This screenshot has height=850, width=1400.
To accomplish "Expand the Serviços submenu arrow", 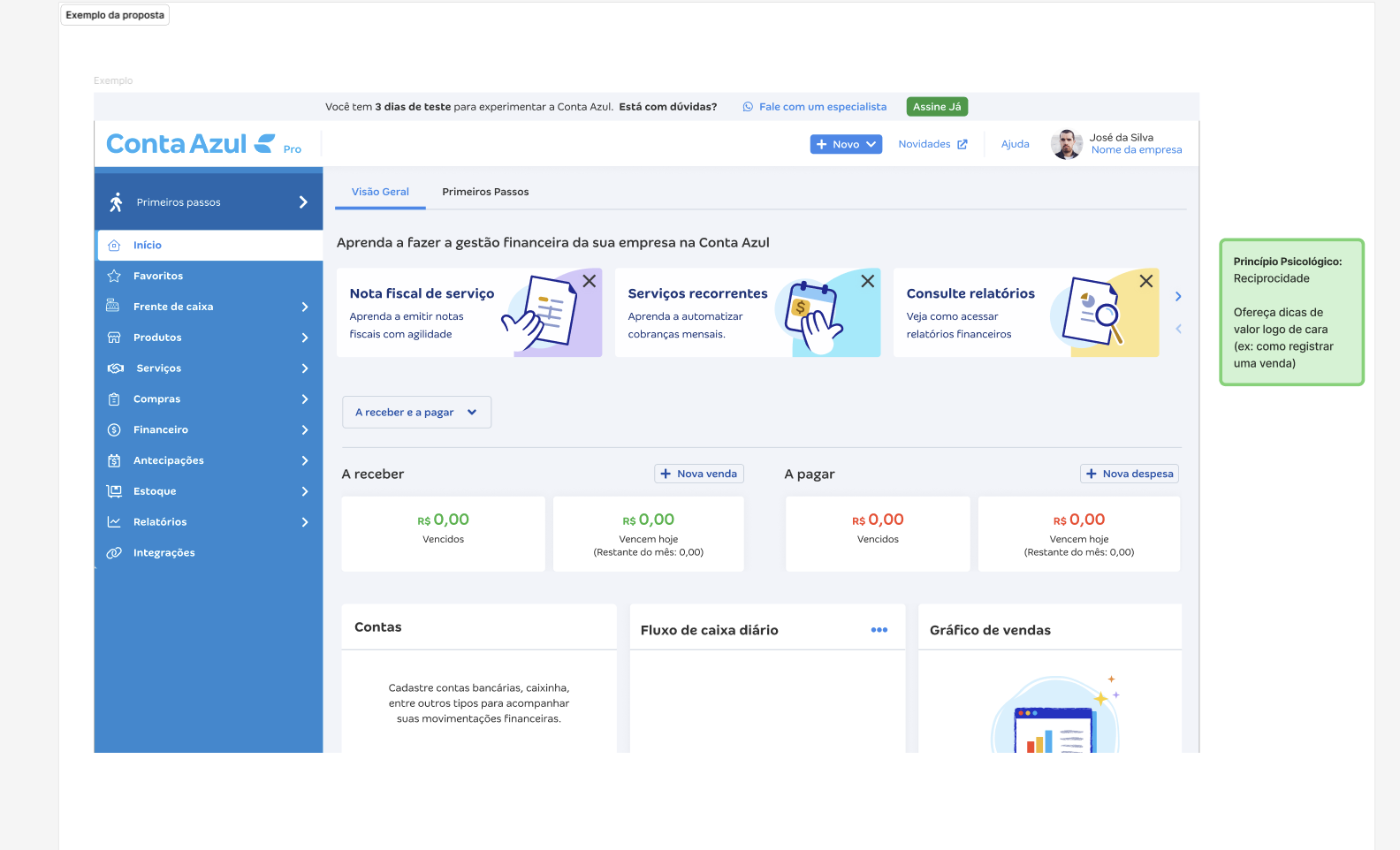I will point(305,368).
